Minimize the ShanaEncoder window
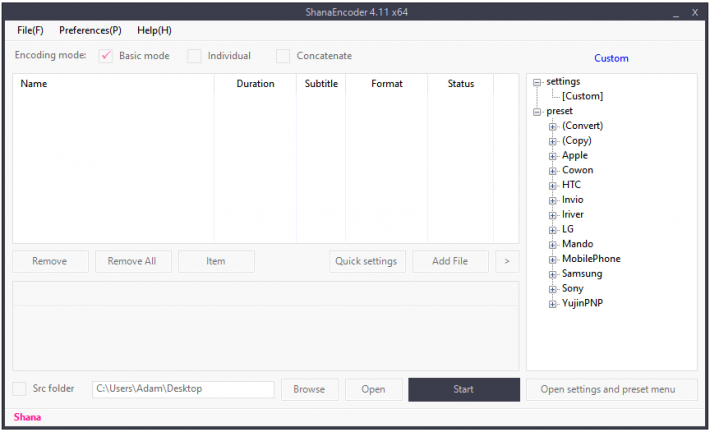The height and width of the screenshot is (432, 710). [676, 13]
